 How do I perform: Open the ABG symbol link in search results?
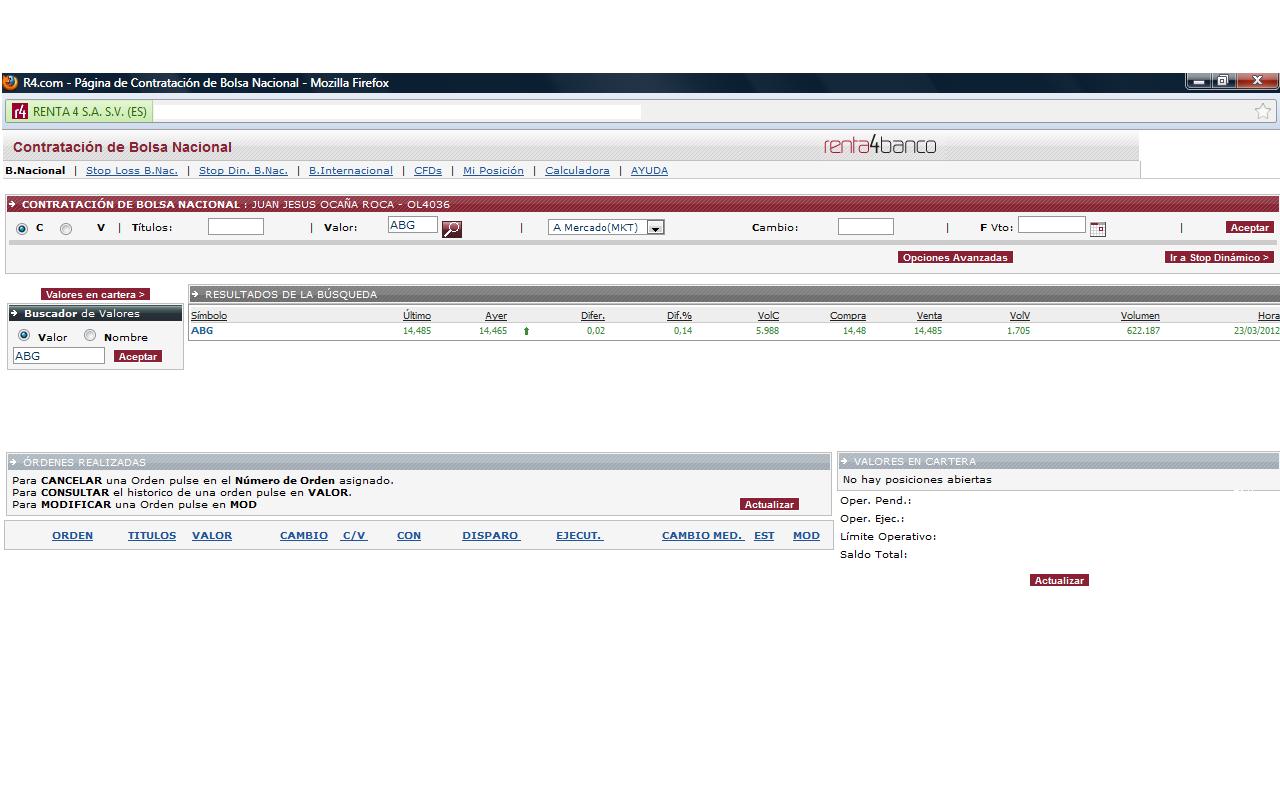click(x=202, y=331)
